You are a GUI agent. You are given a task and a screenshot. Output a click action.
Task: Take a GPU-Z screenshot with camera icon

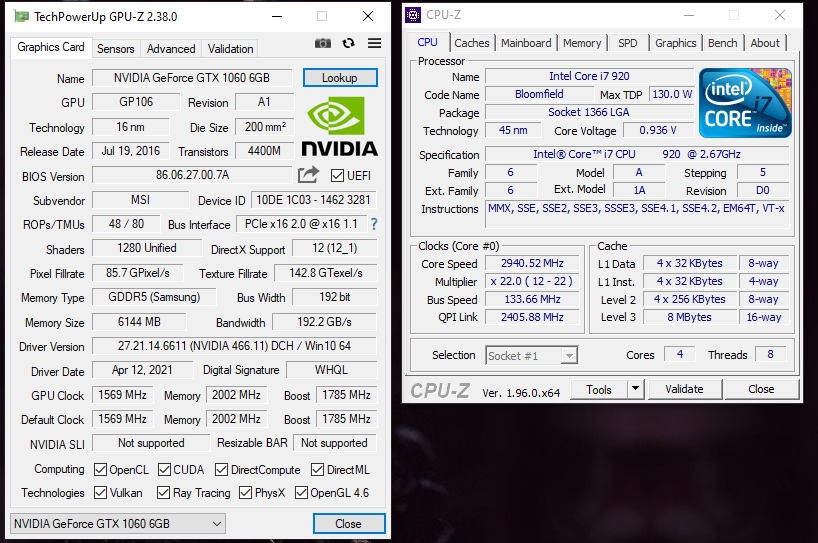pyautogui.click(x=323, y=43)
